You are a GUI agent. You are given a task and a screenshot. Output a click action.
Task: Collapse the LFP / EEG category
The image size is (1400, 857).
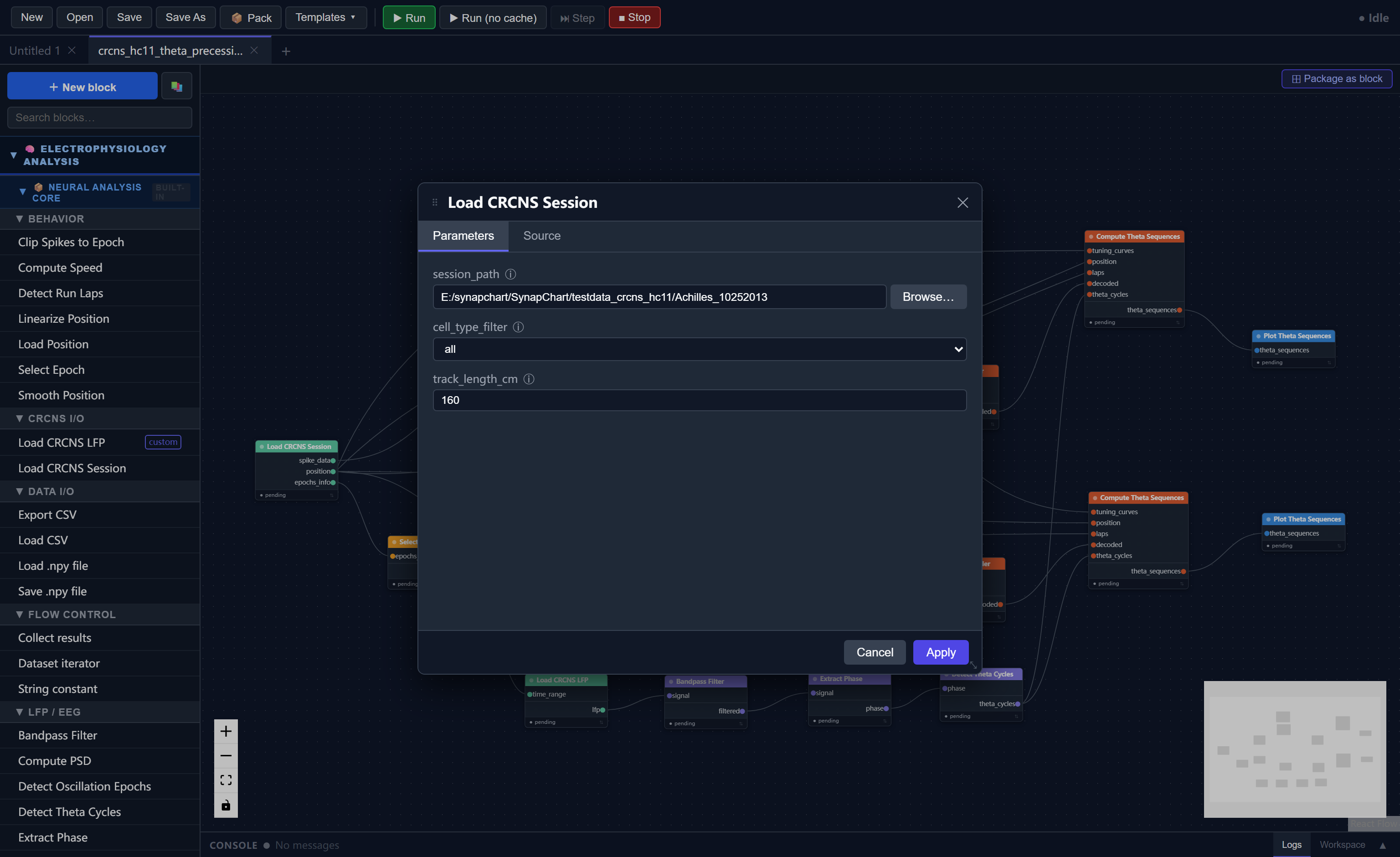[x=20, y=712]
